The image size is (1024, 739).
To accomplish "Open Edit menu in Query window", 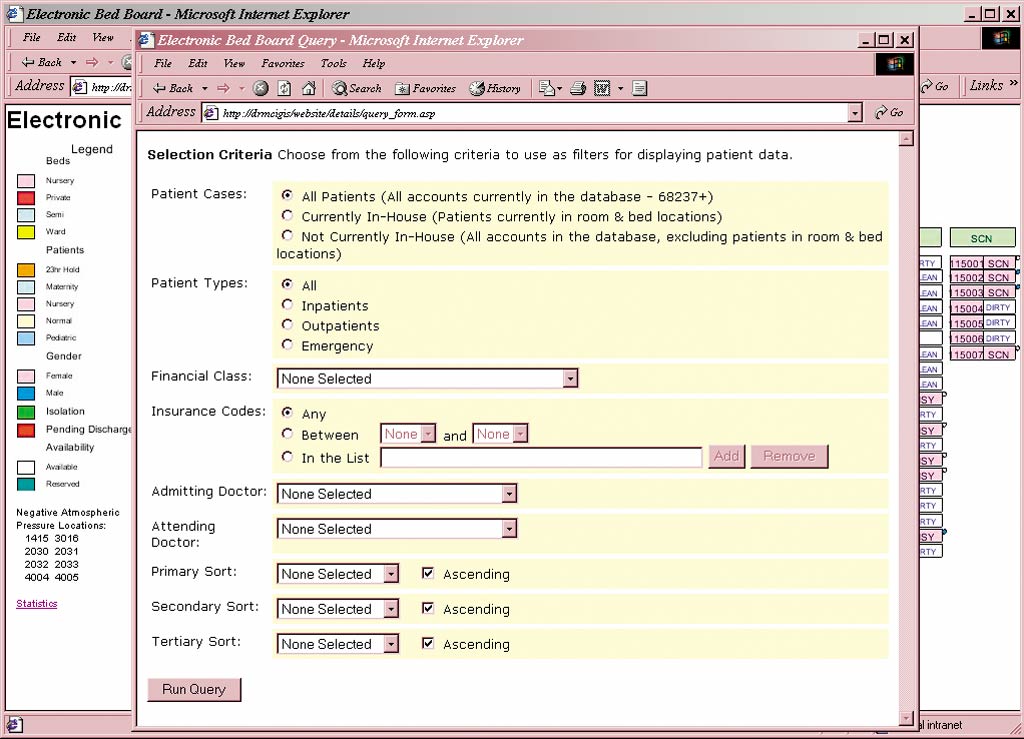I will [x=198, y=63].
